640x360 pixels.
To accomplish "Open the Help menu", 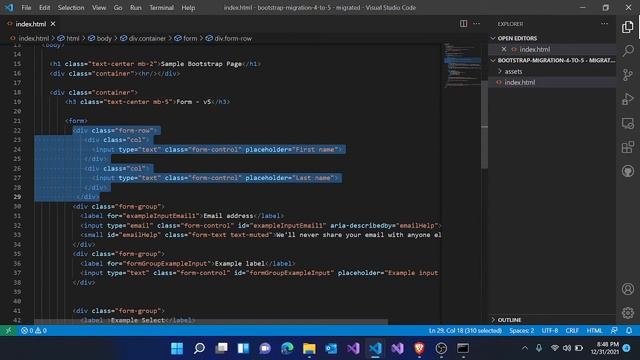I will click(x=188, y=7).
